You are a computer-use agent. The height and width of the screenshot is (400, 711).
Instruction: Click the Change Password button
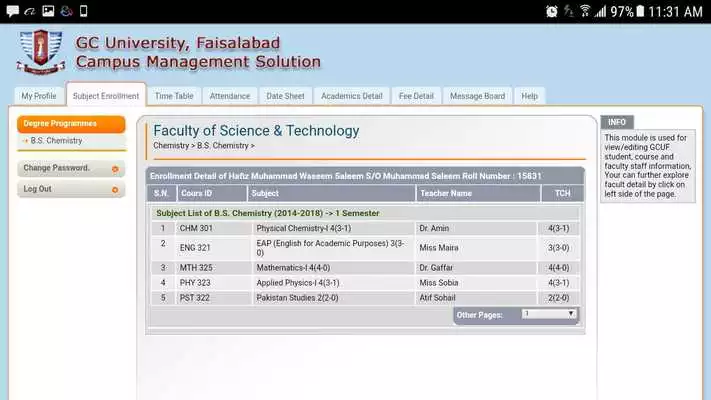(71, 168)
